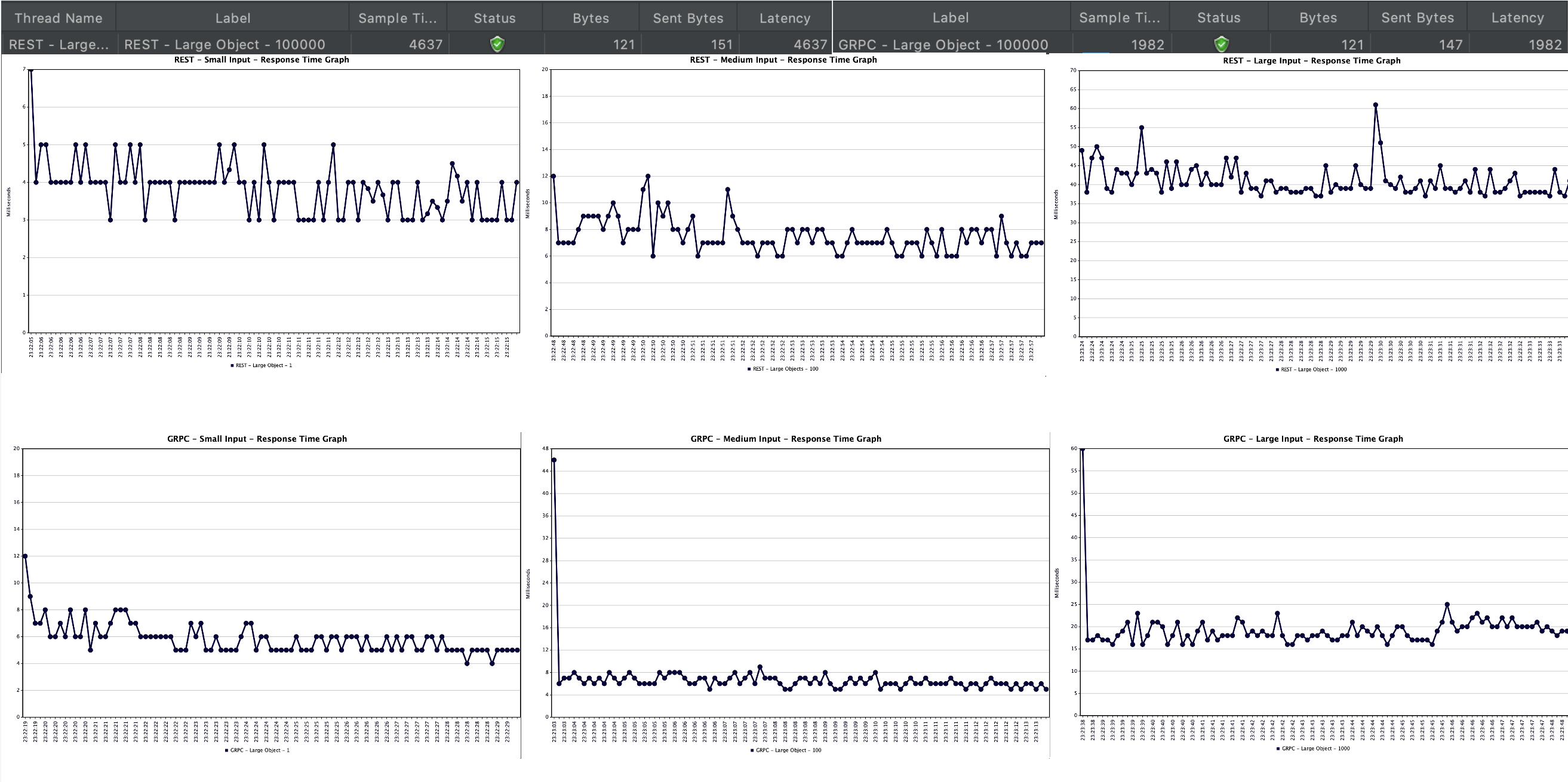Screen dimensions: 1568x782
Task: Sort left table by Sent Bytes header
Action: pyautogui.click(x=688, y=18)
